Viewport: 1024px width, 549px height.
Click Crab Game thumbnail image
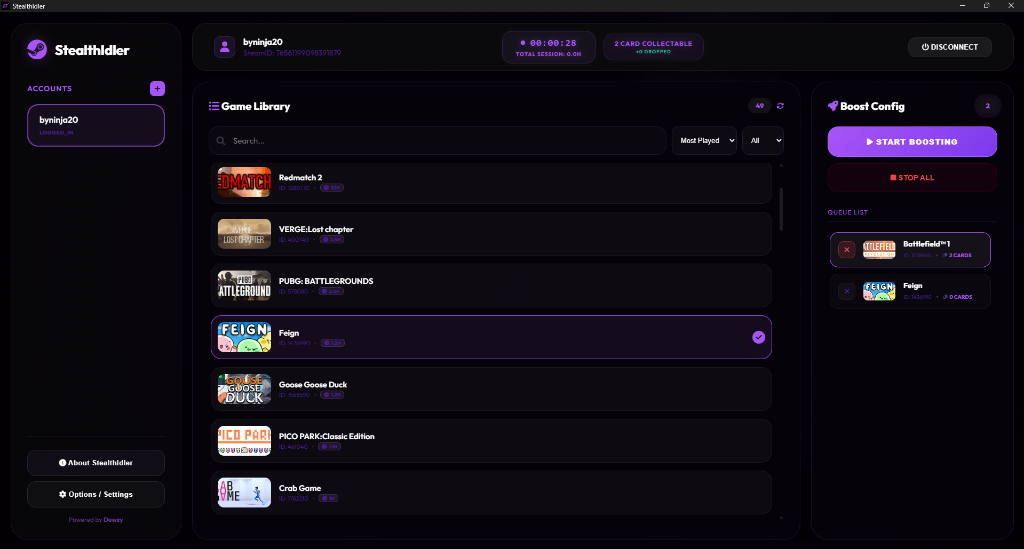(244, 493)
